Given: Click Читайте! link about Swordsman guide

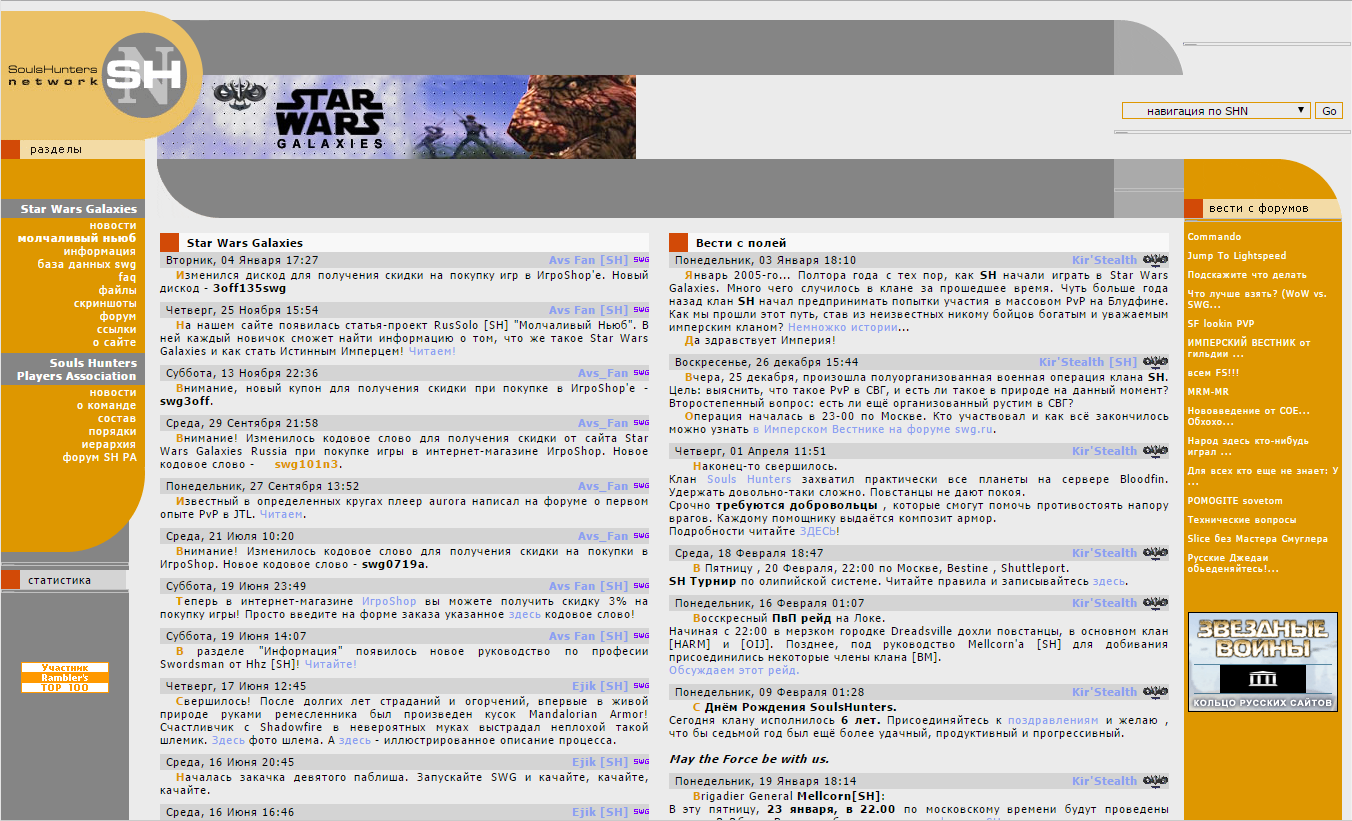Looking at the screenshot, I should point(331,664).
